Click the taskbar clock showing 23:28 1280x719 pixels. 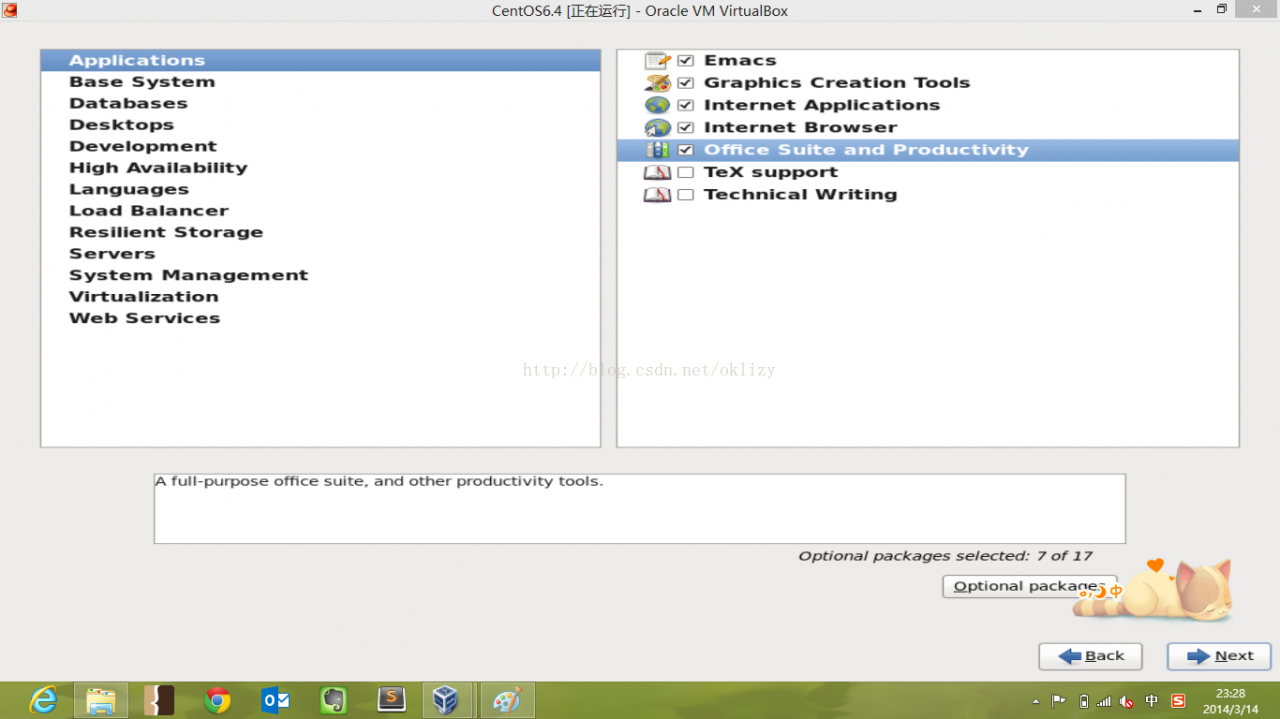(x=1230, y=701)
